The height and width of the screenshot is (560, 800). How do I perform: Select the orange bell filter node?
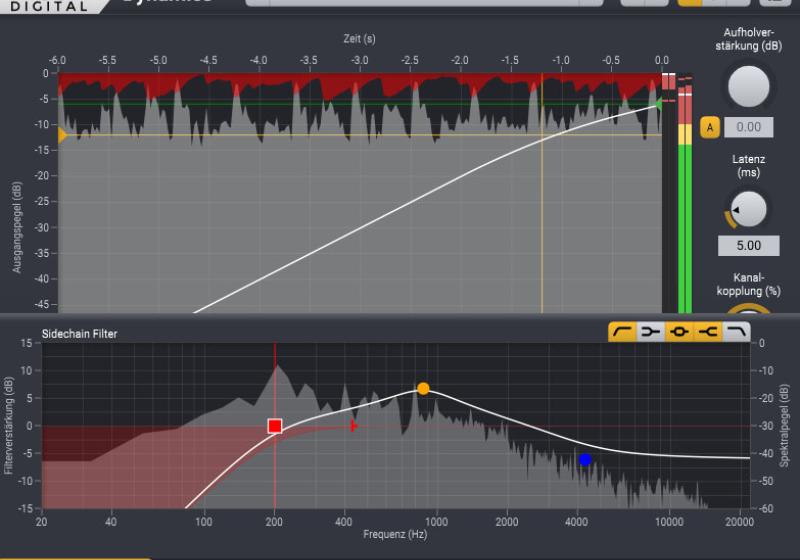click(x=423, y=388)
